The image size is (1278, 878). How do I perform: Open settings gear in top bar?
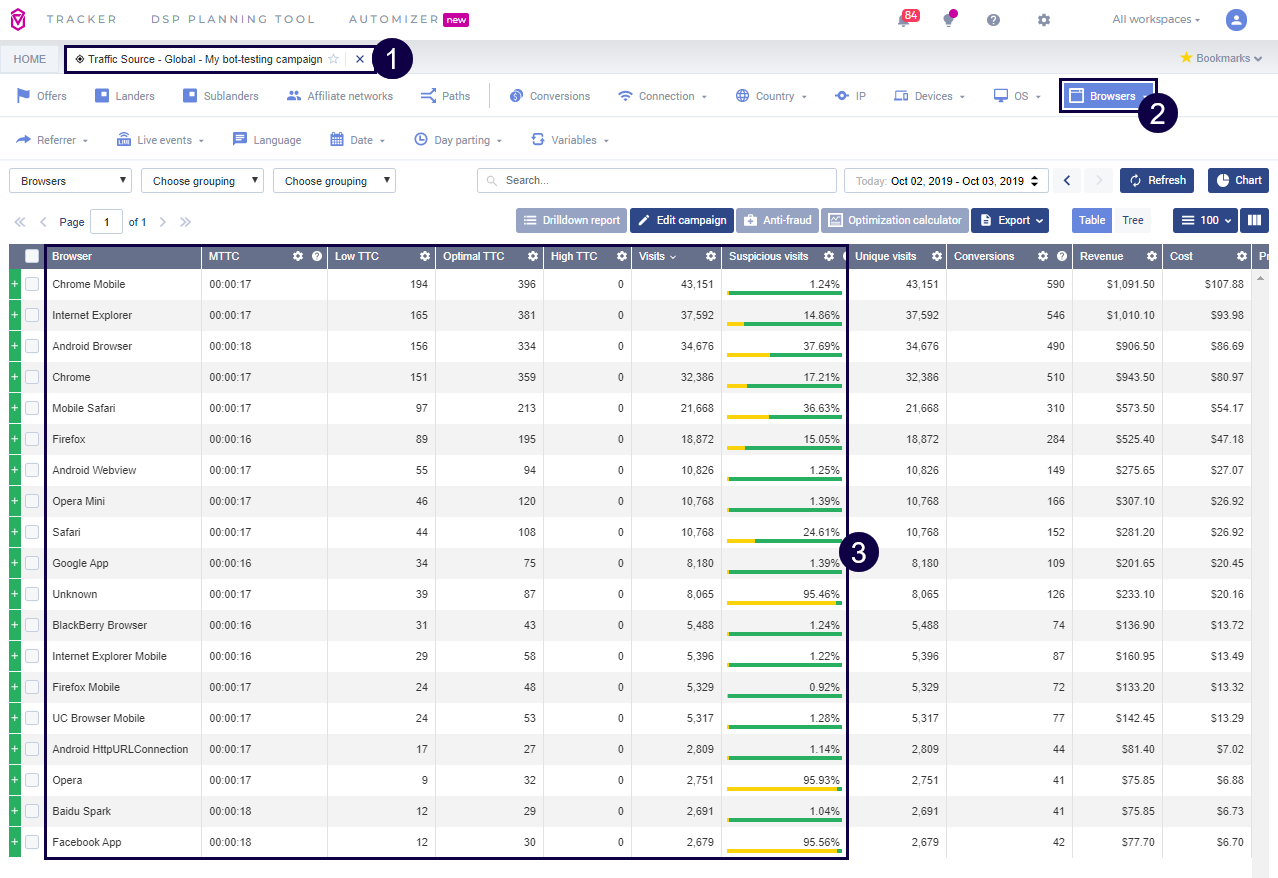pos(1044,20)
